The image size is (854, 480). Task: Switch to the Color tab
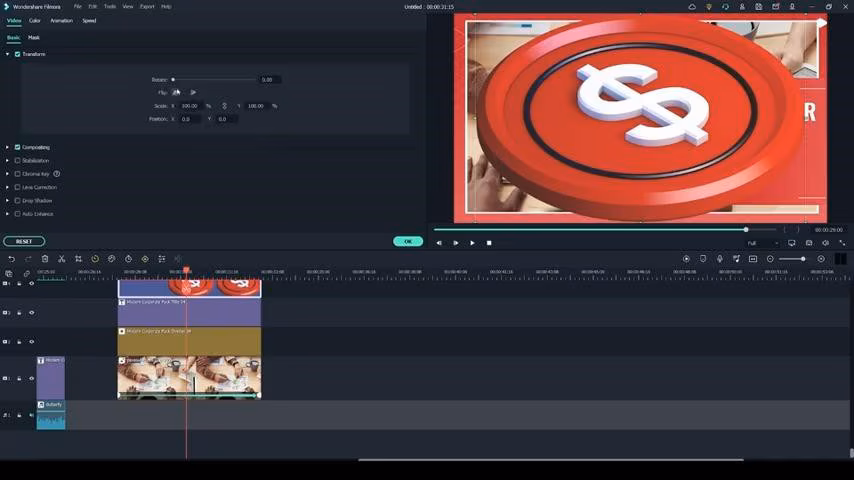point(35,21)
